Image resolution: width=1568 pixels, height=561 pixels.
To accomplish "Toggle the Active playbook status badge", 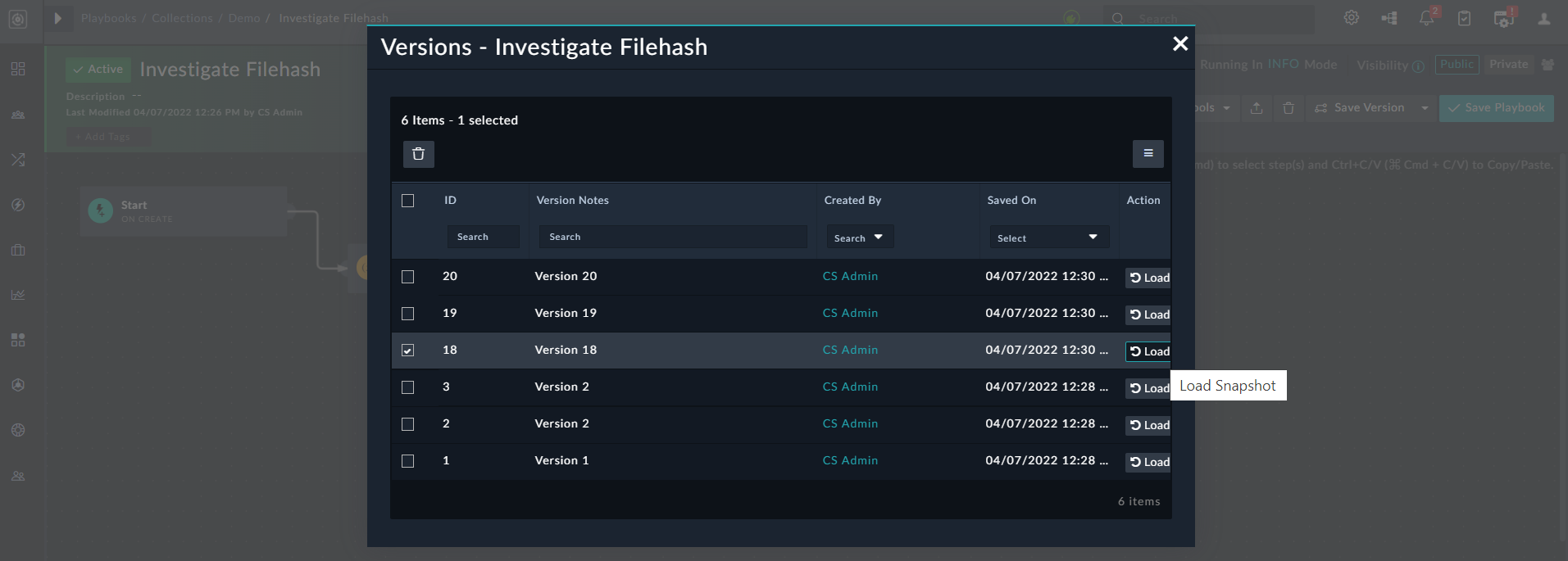I will (x=98, y=70).
